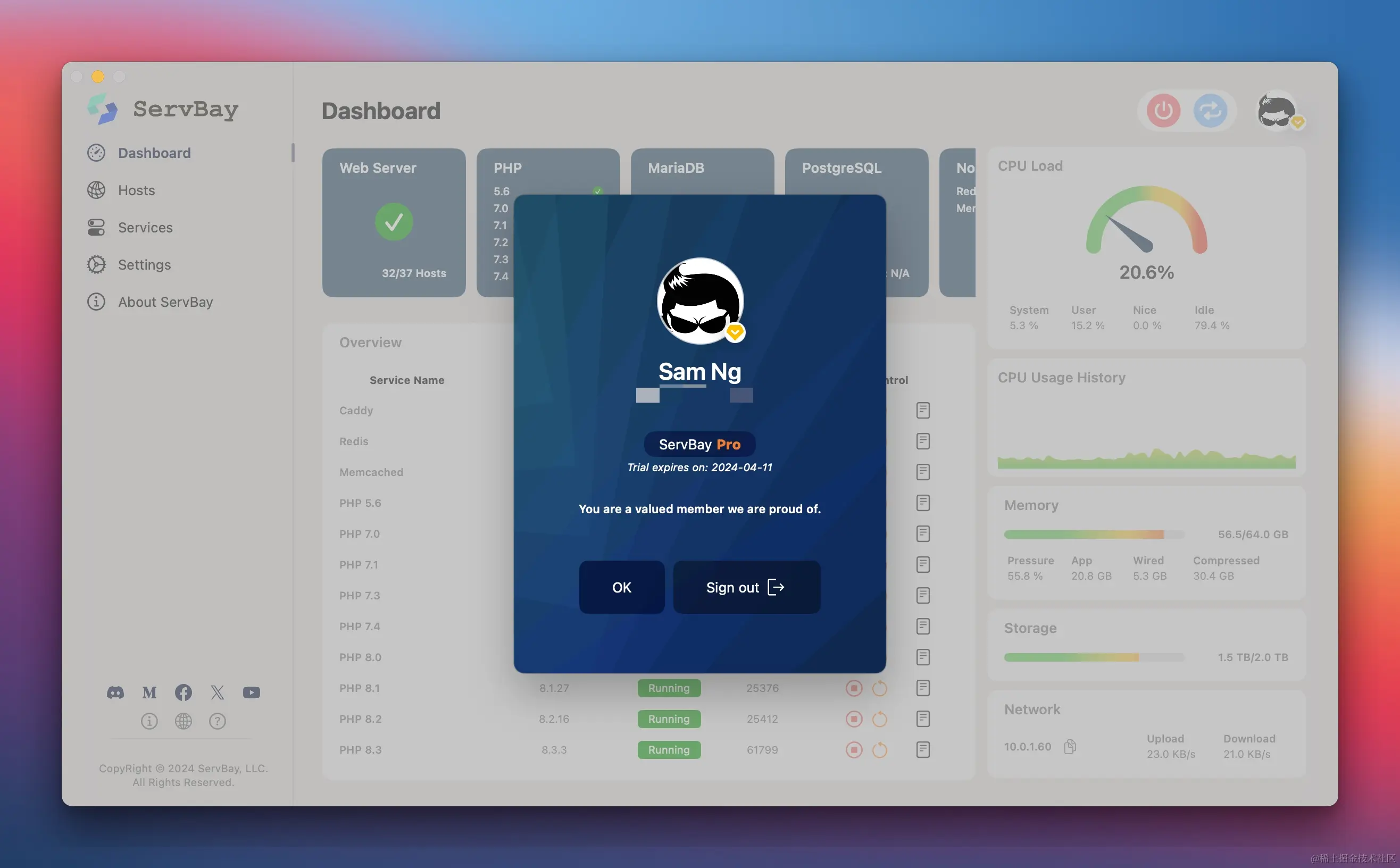
Task: Open the Medium blog icon
Action: (149, 692)
